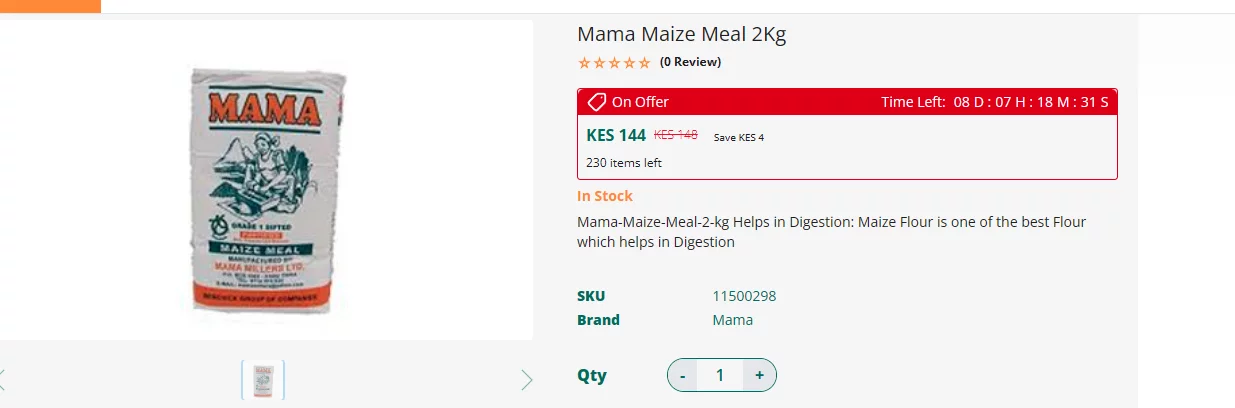Screen dimensions: 1235x408
Task: Click the quantity input field showing 1
Action: click(720, 375)
